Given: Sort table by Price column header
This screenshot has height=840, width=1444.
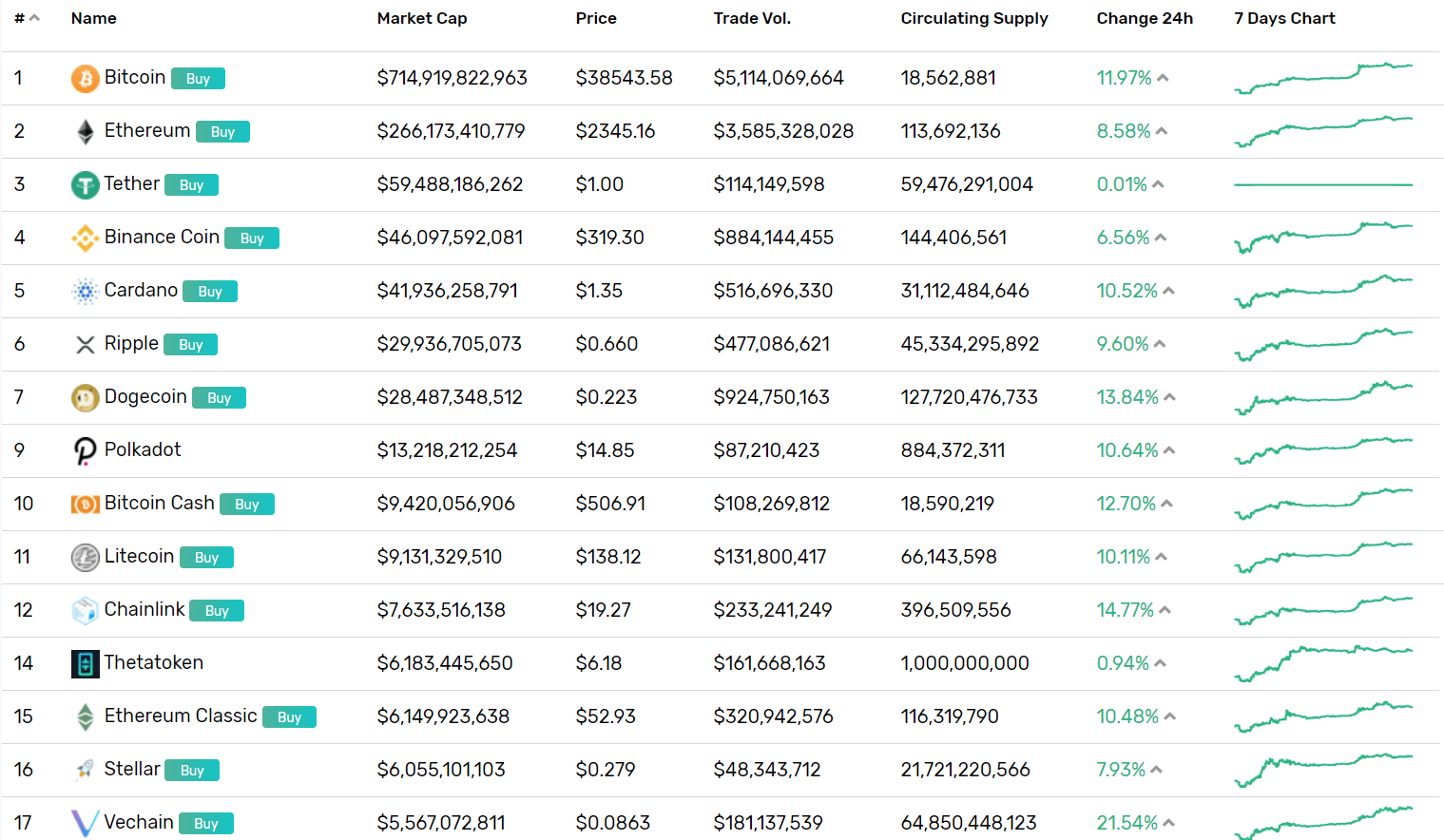Looking at the screenshot, I should 596,18.
